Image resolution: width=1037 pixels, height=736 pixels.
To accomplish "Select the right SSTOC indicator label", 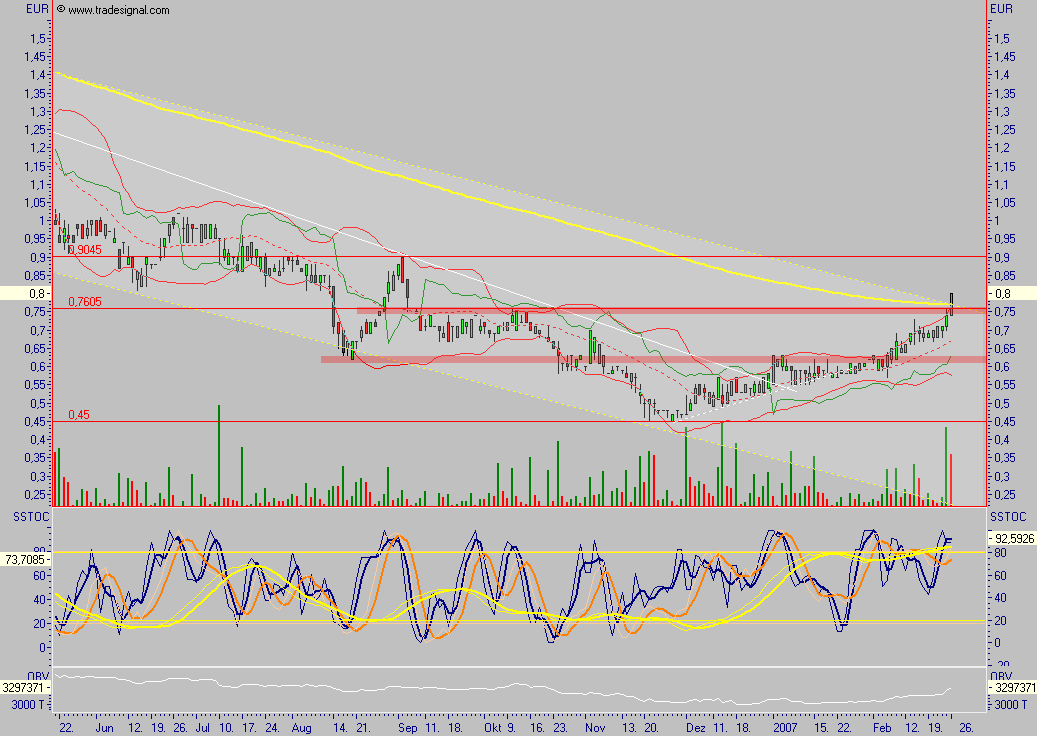I will (1007, 516).
